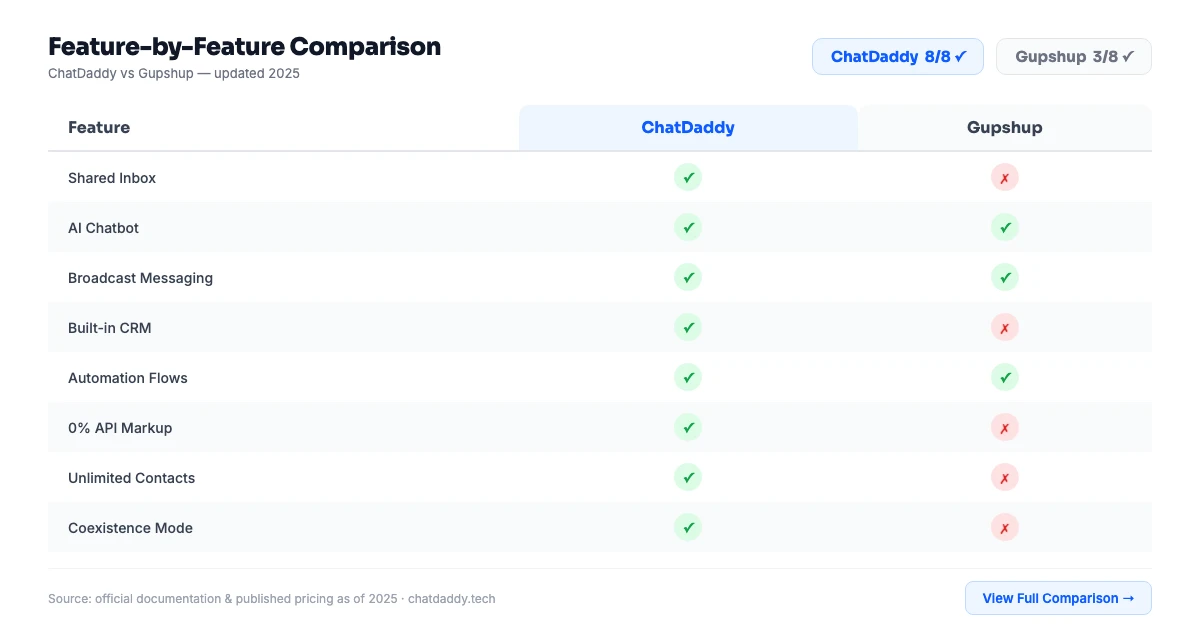Open the ChatDaddy 8/8 score badge

897,56
